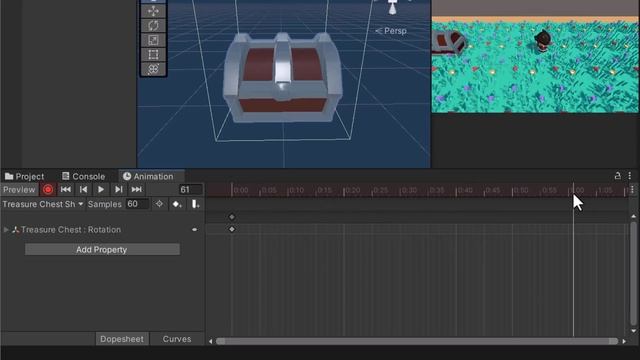
Task: Open the Console tab
Action: 83,176
